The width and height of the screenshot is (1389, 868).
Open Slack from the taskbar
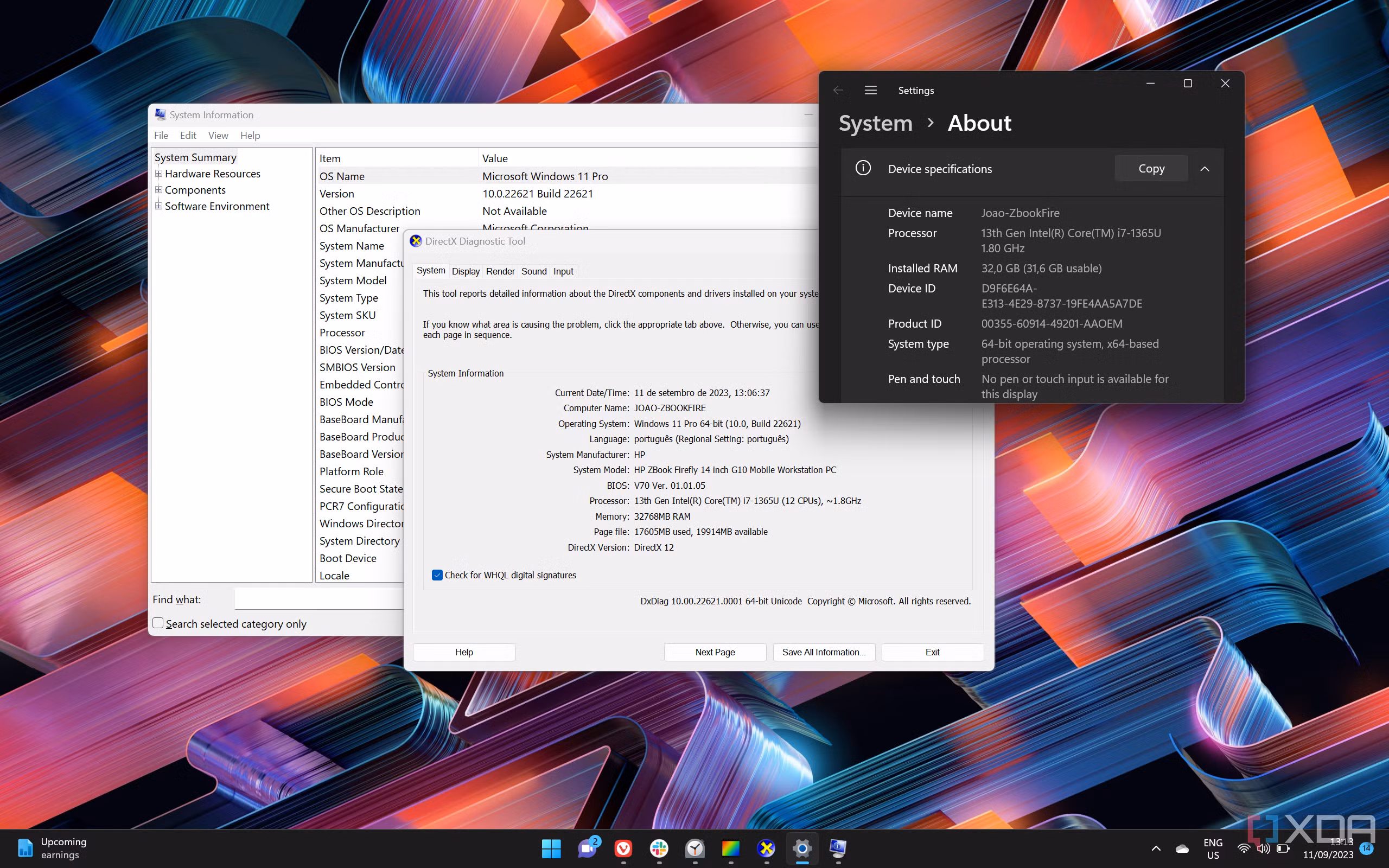(659, 848)
